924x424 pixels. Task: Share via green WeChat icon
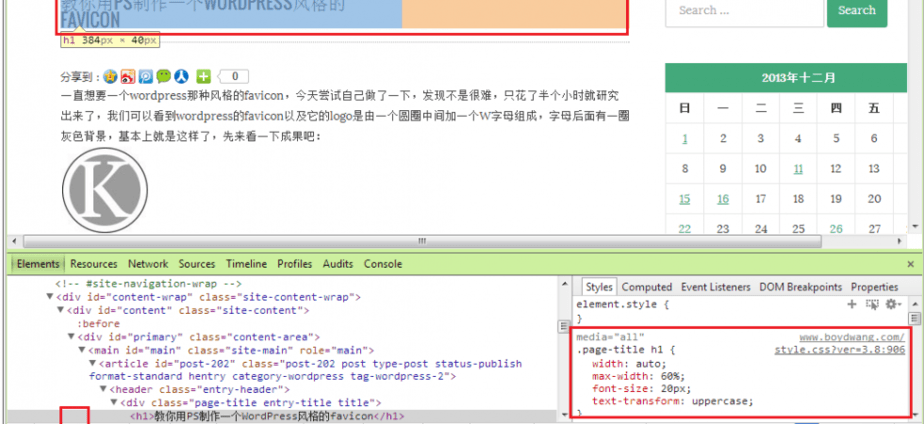164,76
